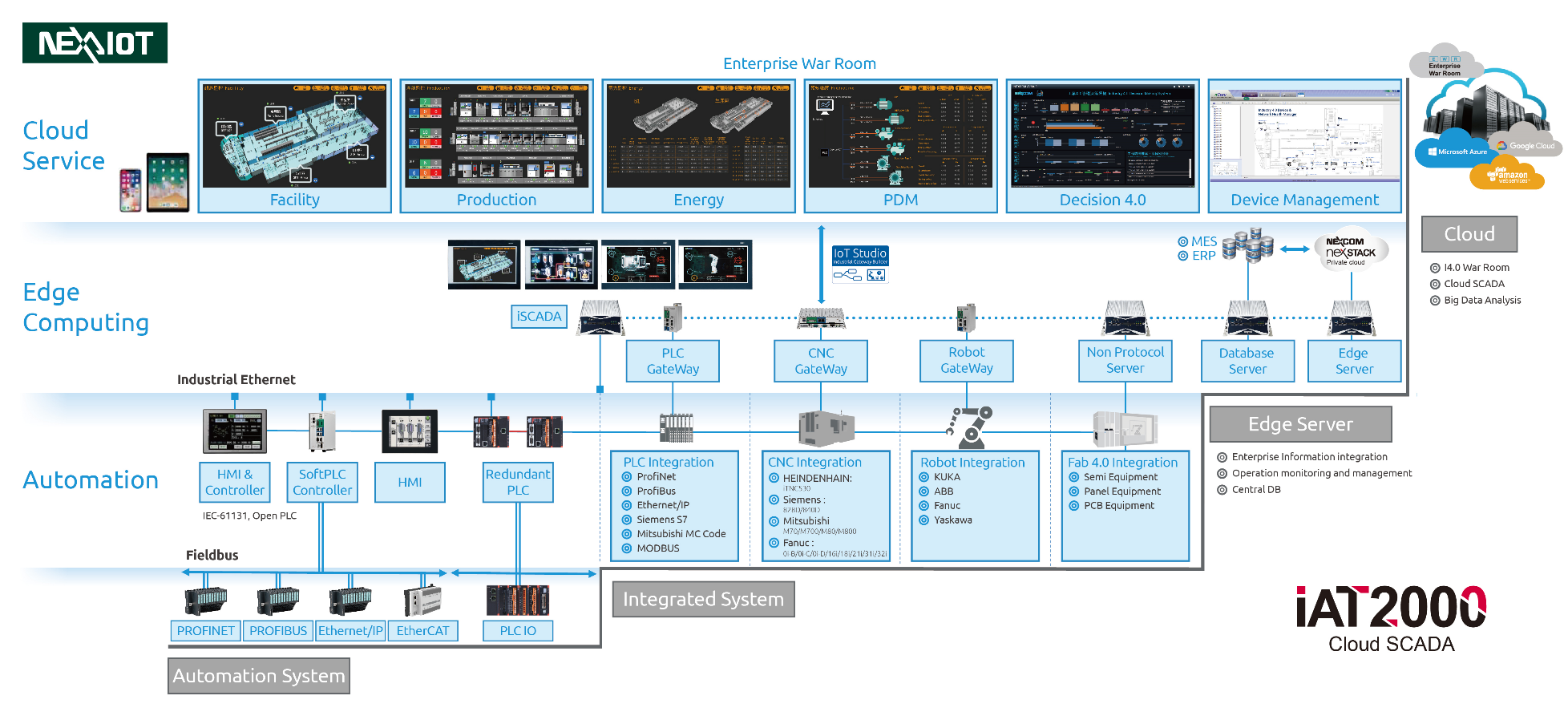The width and height of the screenshot is (1568, 720).
Task: Click the IoT Studio icon
Action: (860, 265)
